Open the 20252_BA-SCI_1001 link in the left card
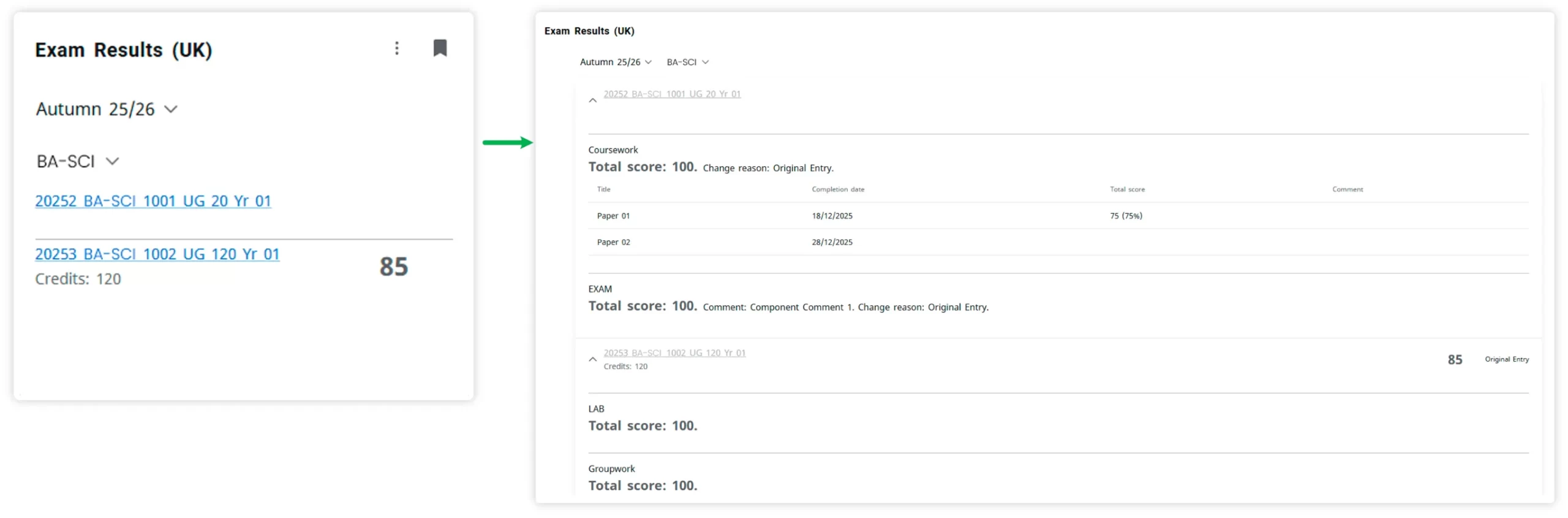The width and height of the screenshot is (1568, 518). click(x=153, y=201)
